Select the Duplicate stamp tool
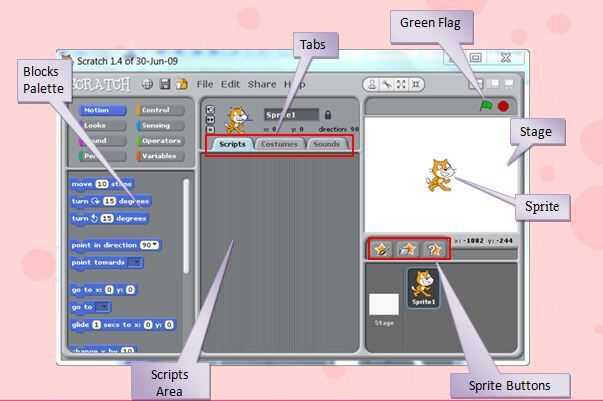The height and width of the screenshot is (401, 603). (x=371, y=84)
